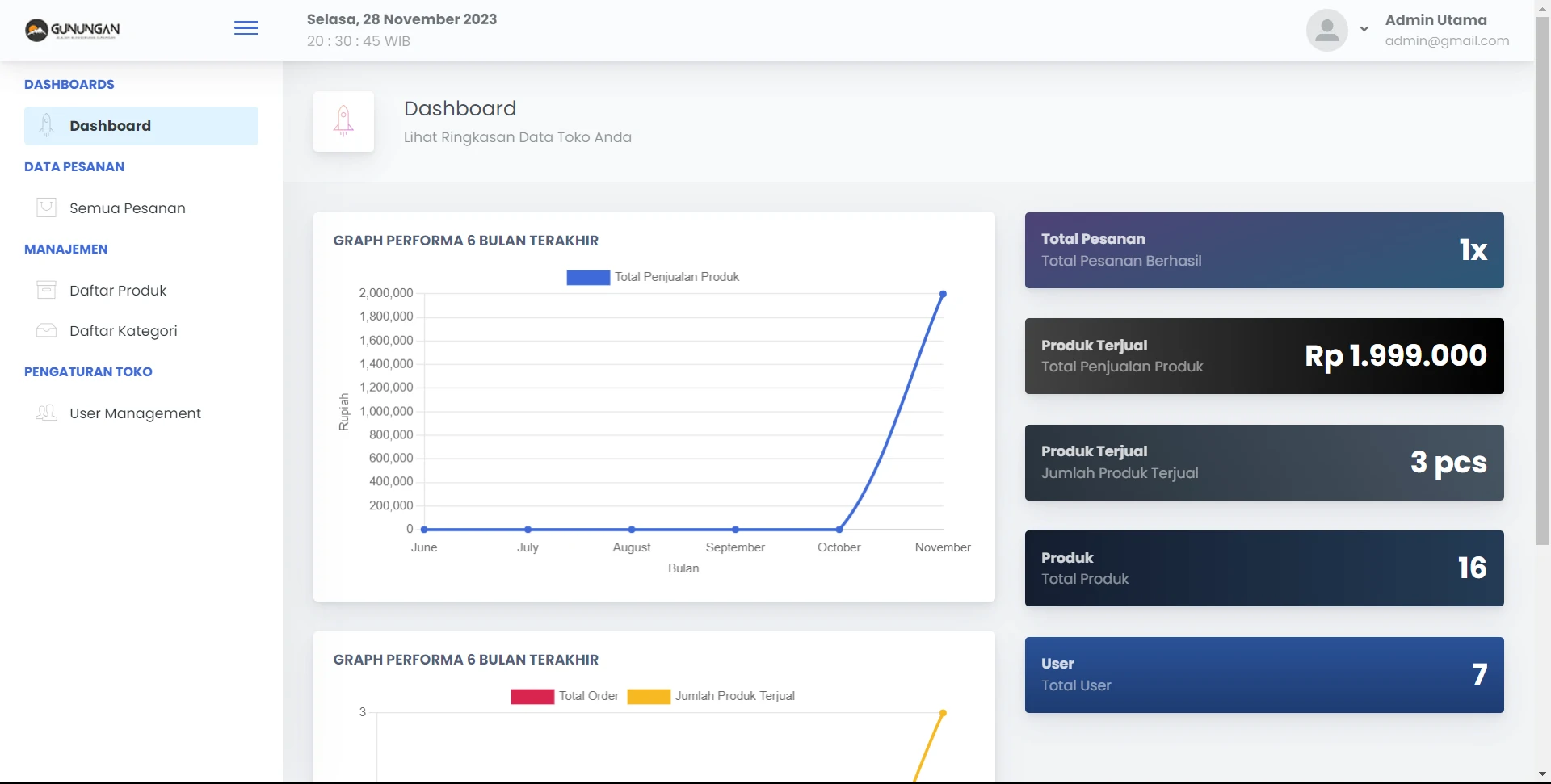1551x784 pixels.
Task: Click the Total Produk card
Action: [x=1263, y=568]
